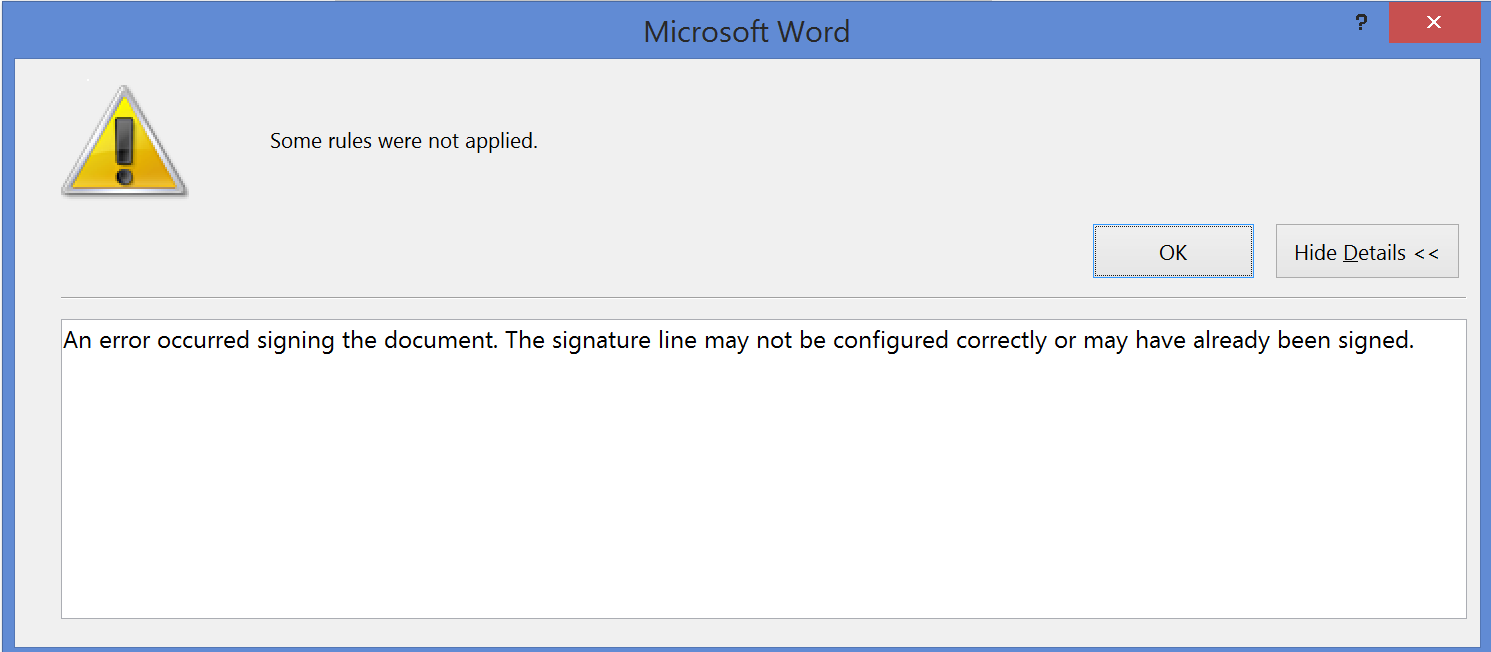Click the exclamation mark inside warning triangle
Image resolution: width=1491 pixels, height=652 pixels.
(124, 150)
